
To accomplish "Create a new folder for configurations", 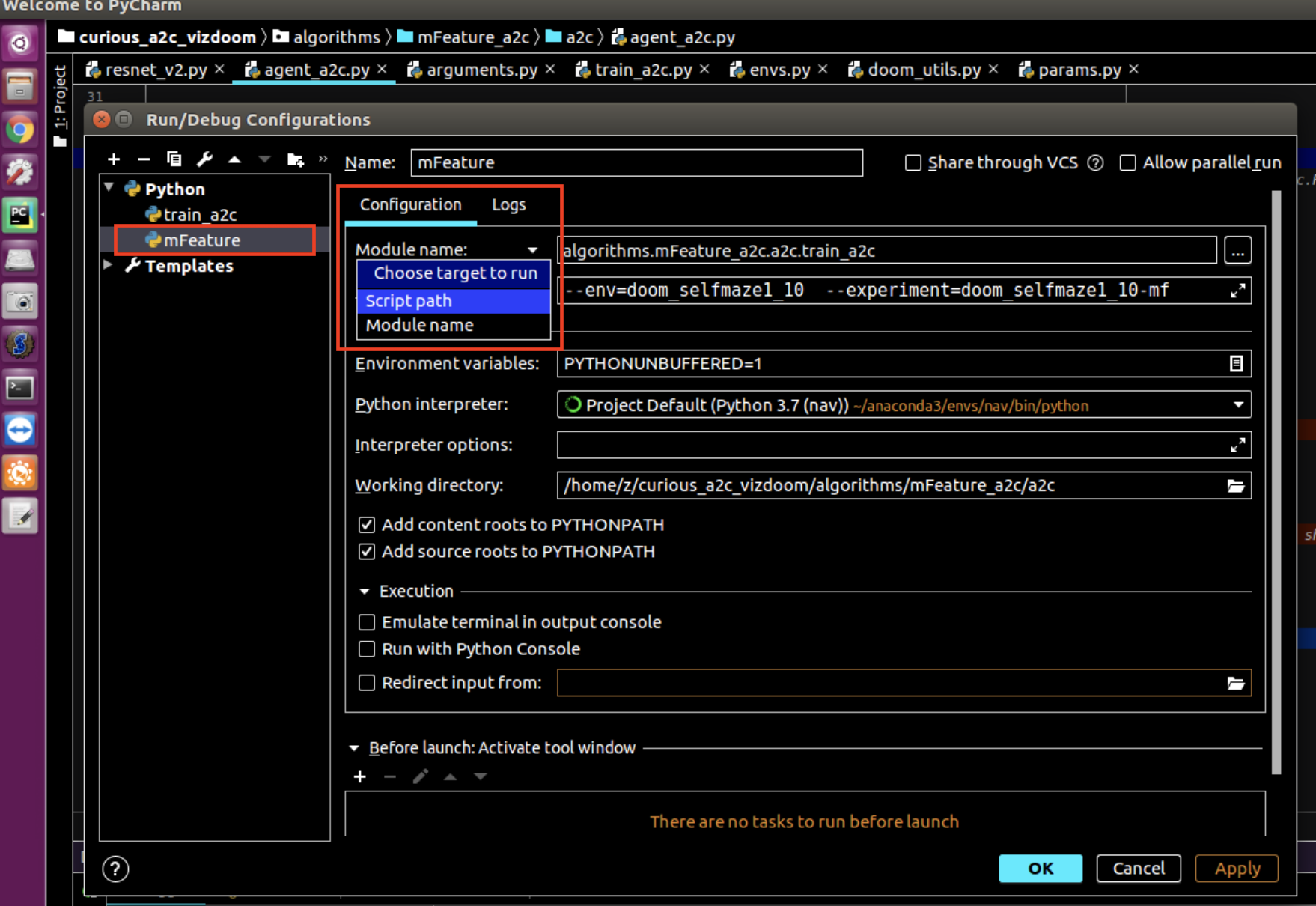I will [x=295, y=159].
